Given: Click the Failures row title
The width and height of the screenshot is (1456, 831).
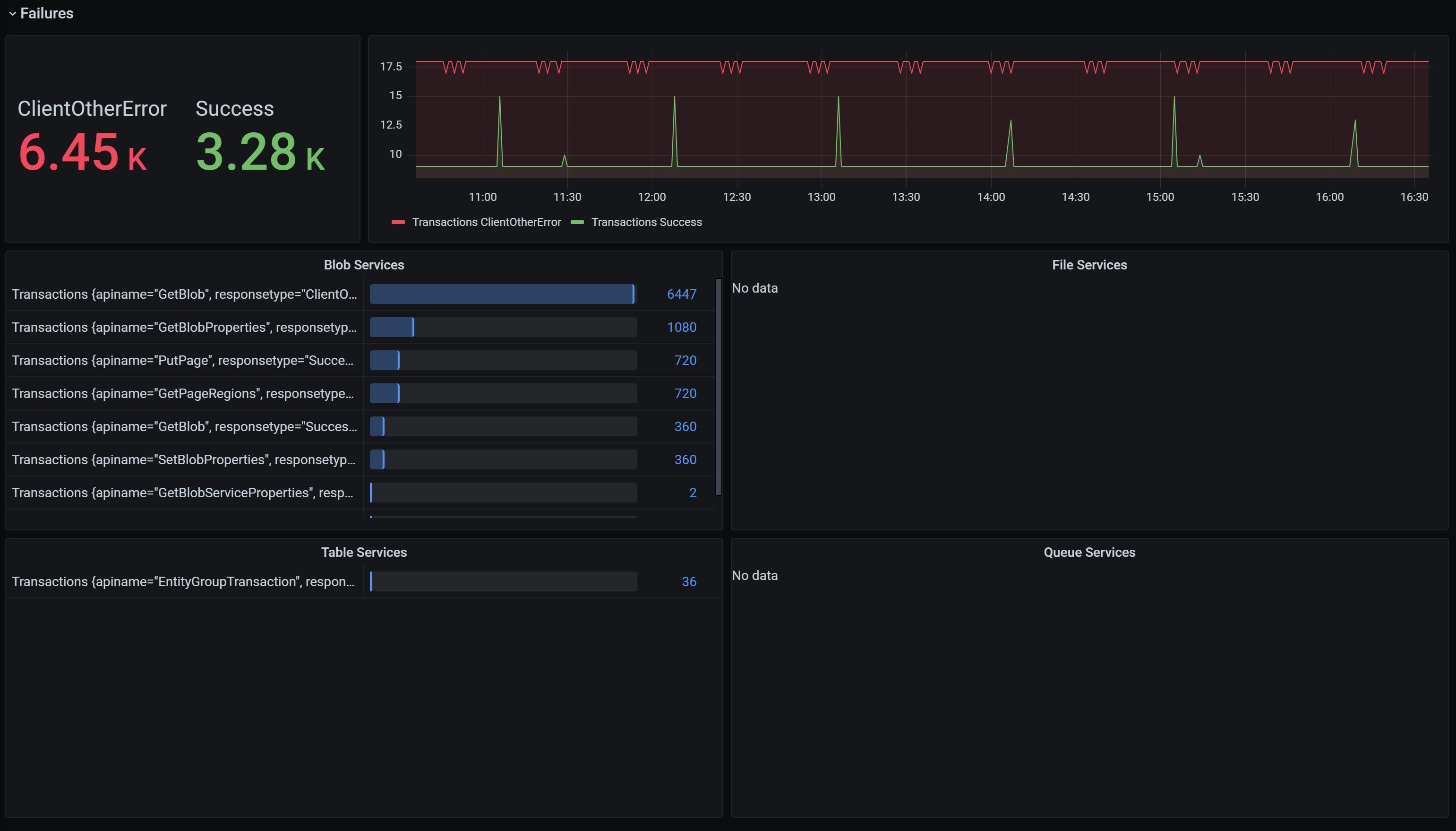Looking at the screenshot, I should (47, 14).
